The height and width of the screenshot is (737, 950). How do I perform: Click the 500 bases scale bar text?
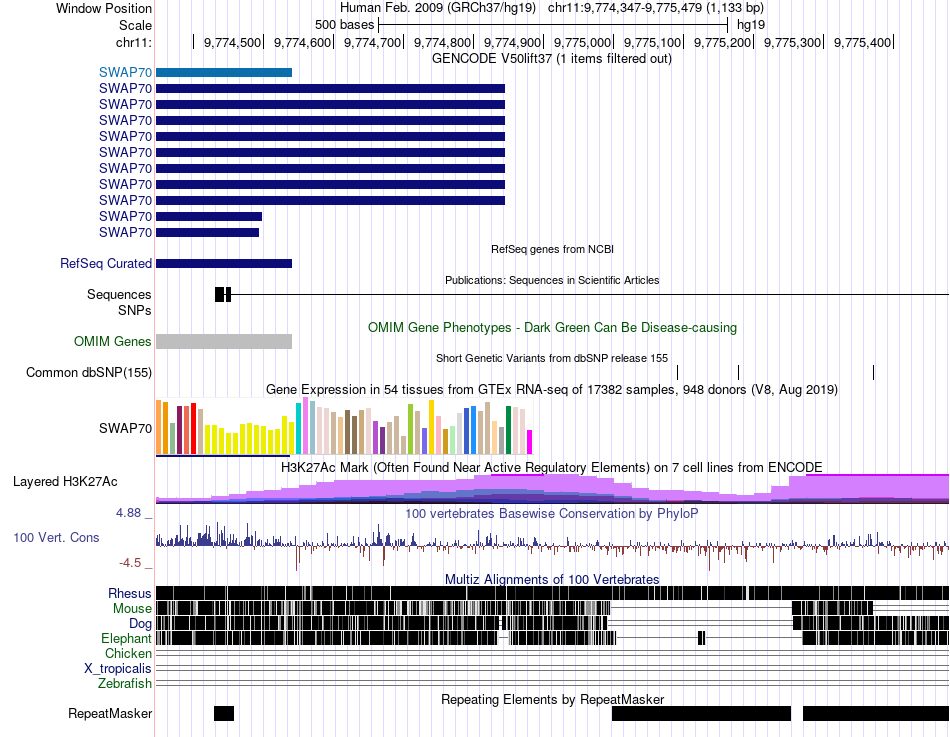click(344, 25)
